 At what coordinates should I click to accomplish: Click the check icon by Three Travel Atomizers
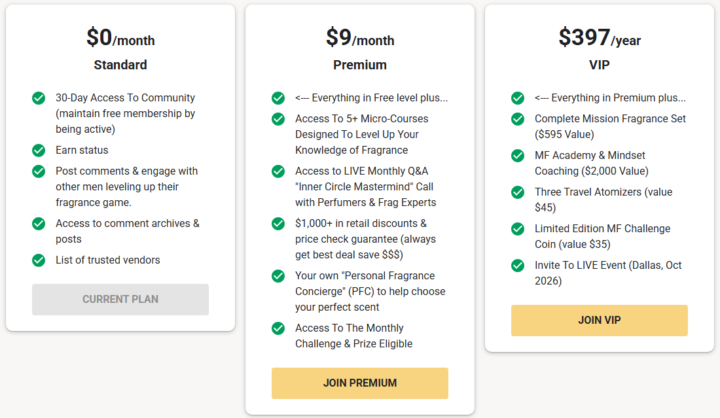[x=518, y=192]
